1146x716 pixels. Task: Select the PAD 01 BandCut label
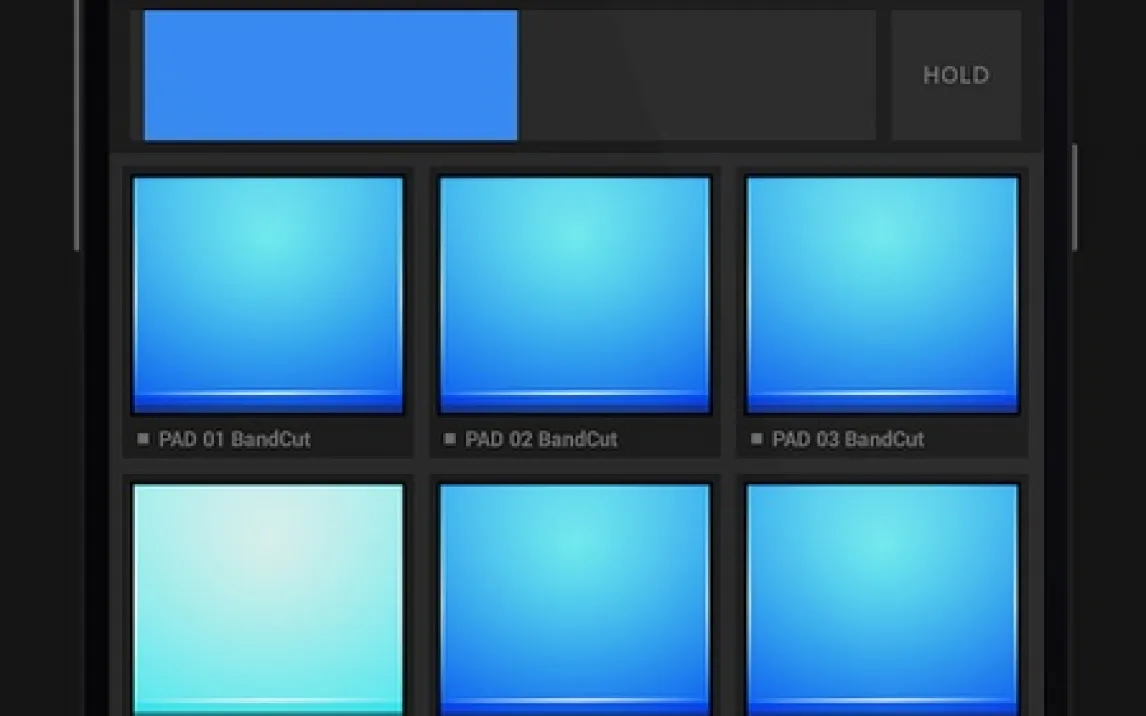click(x=235, y=439)
